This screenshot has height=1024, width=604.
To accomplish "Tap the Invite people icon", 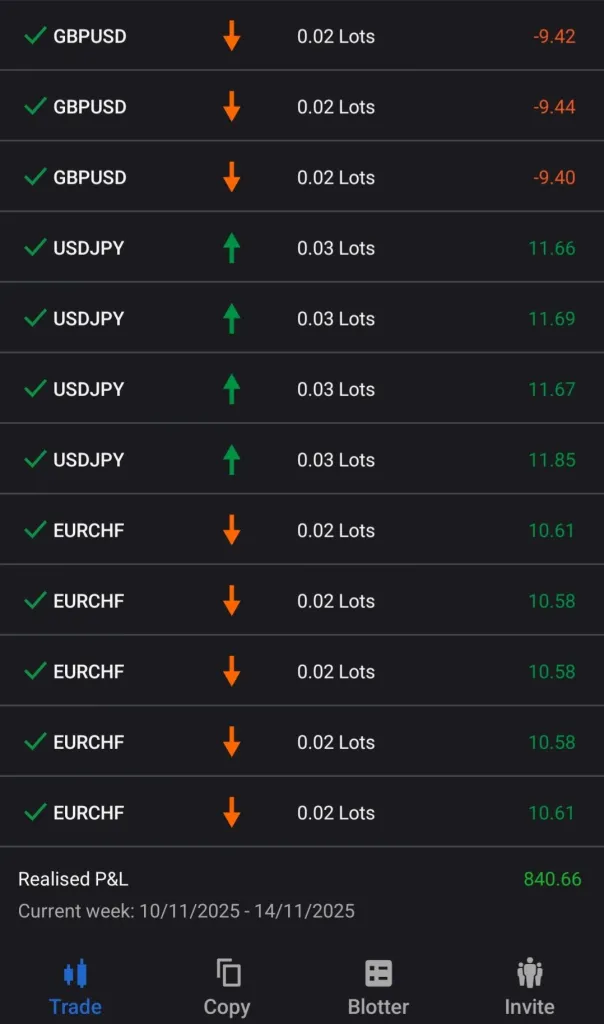I will (x=529, y=973).
